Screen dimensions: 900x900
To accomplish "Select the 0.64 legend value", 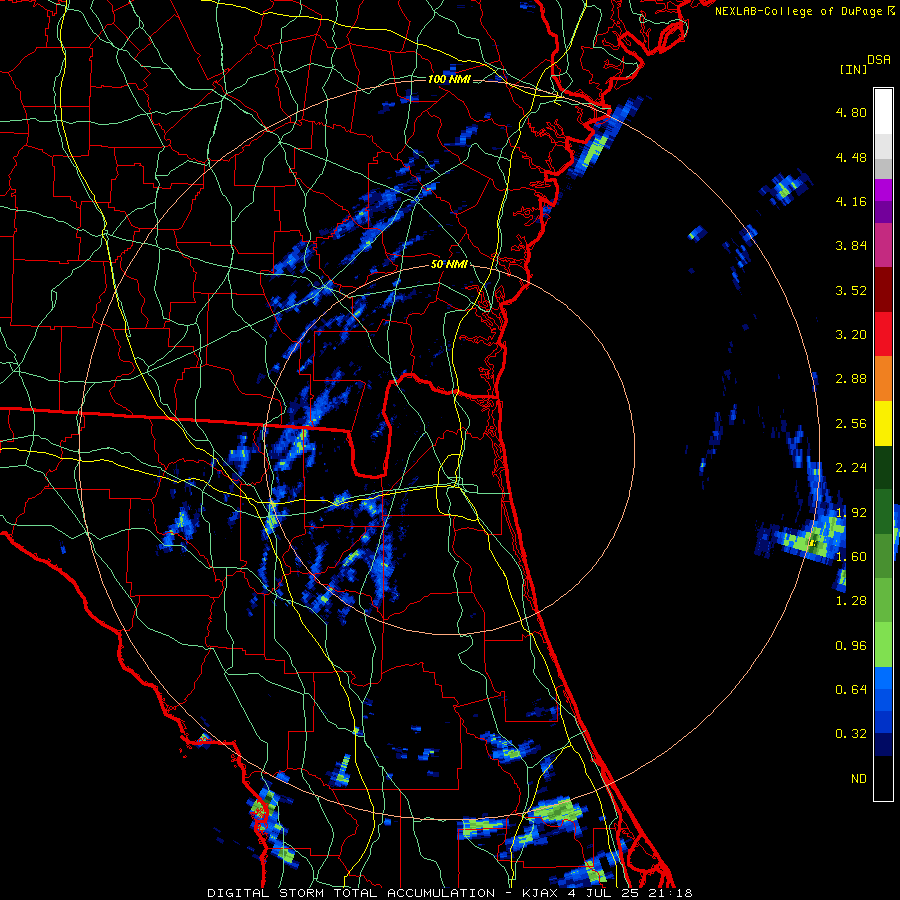I will click(851, 690).
